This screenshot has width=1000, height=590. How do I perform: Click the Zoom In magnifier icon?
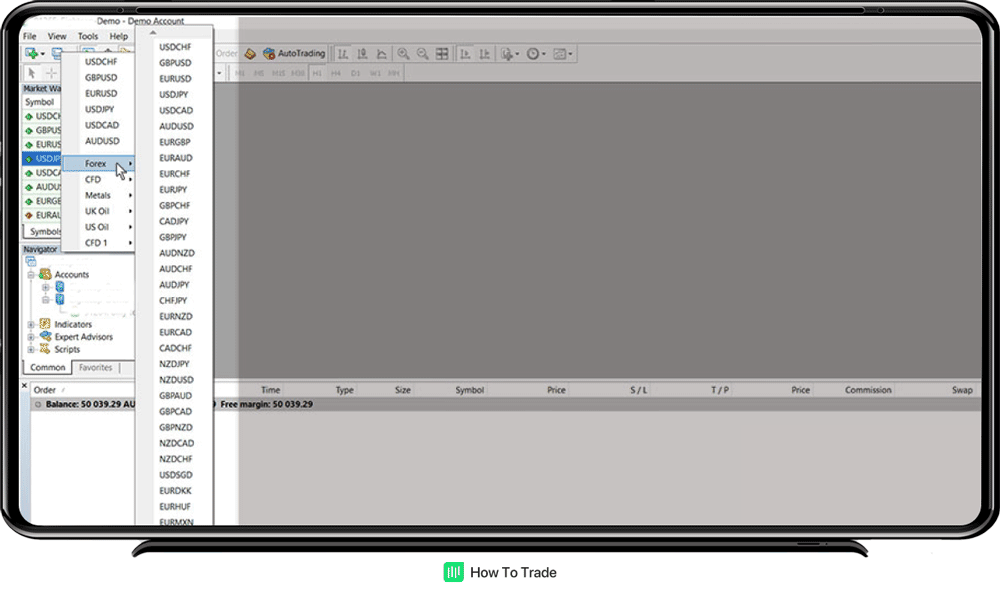[x=403, y=54]
